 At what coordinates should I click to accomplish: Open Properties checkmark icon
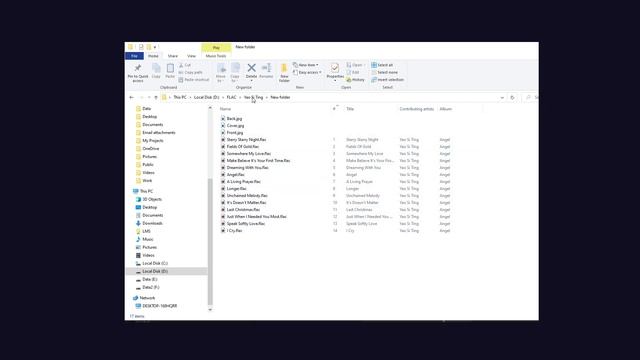point(335,68)
